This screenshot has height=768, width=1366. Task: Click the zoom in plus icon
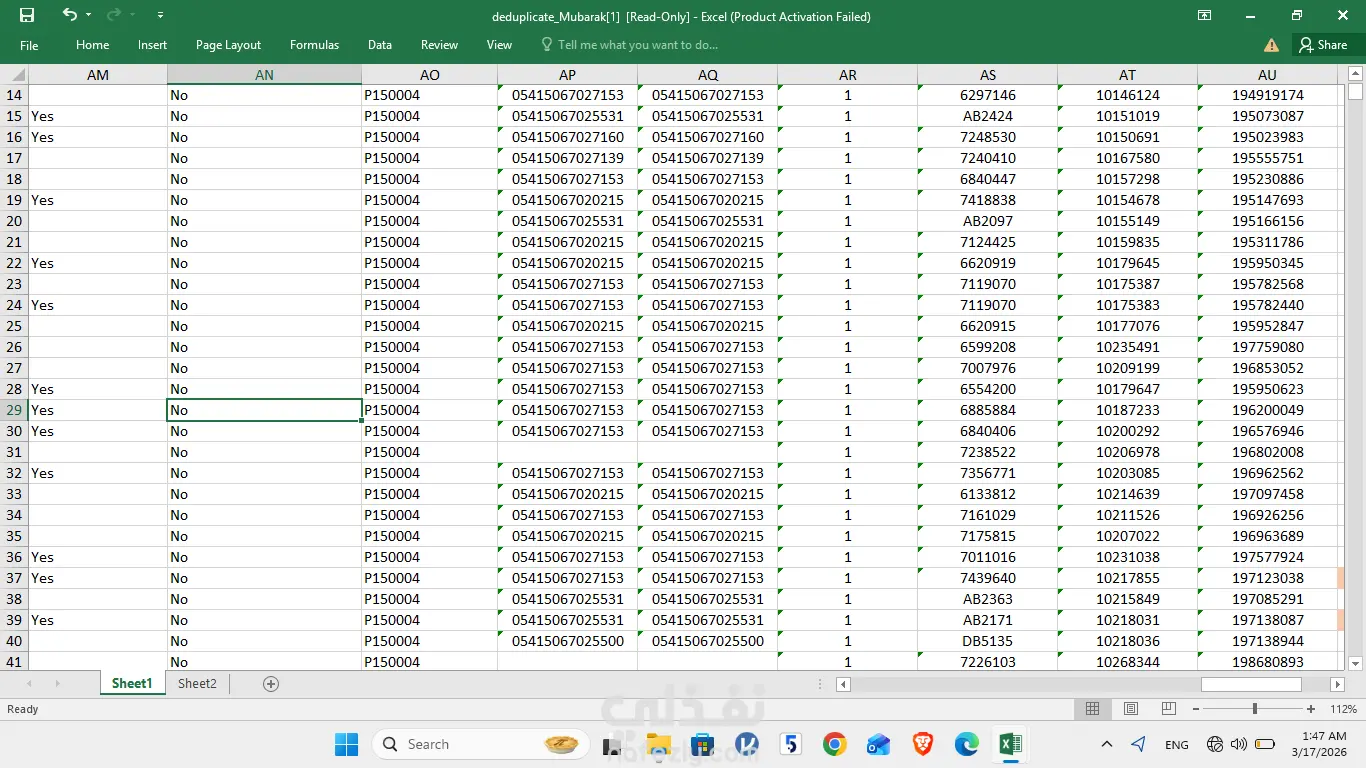point(1311,709)
